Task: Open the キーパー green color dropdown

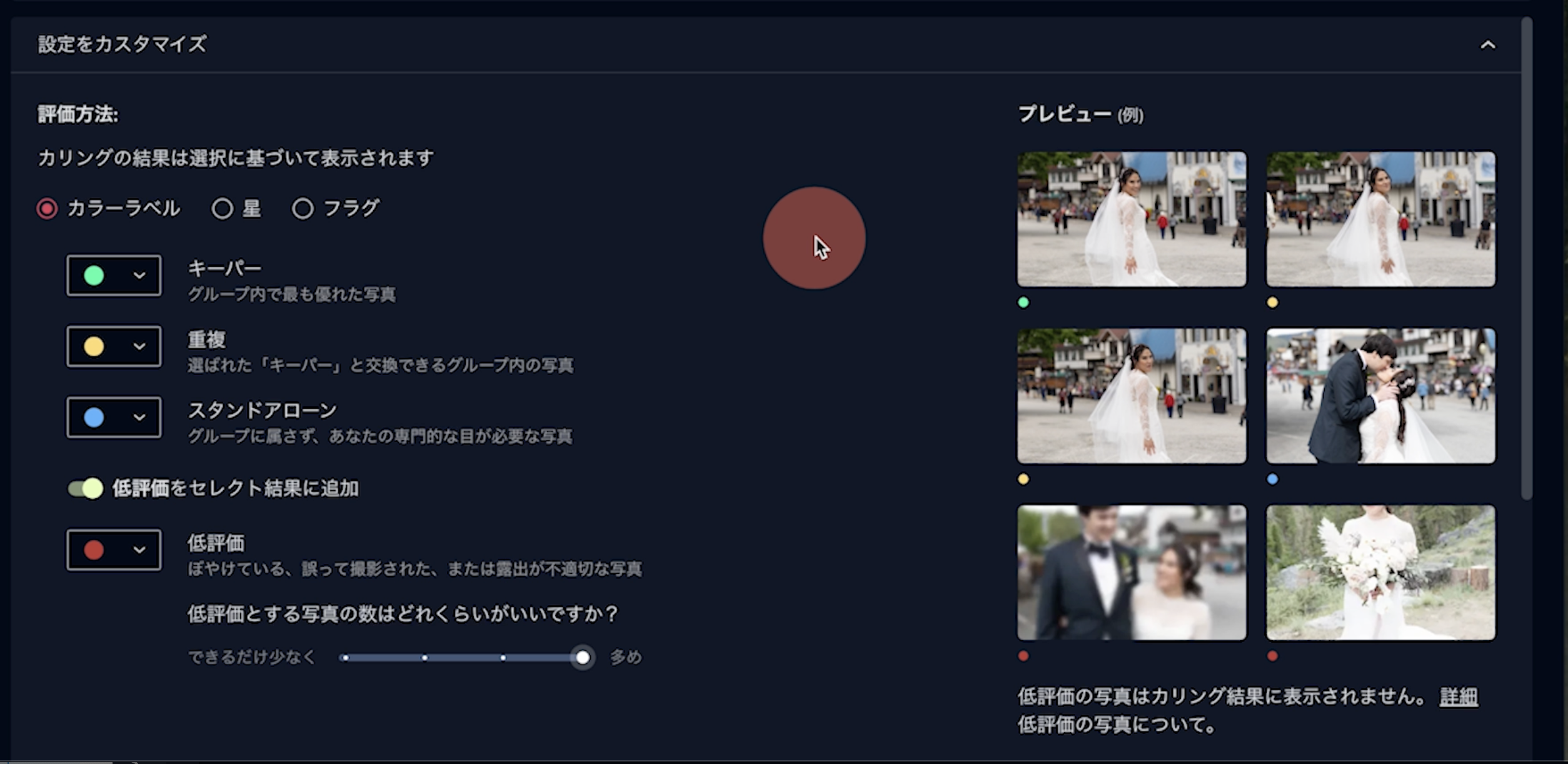Action: click(114, 276)
